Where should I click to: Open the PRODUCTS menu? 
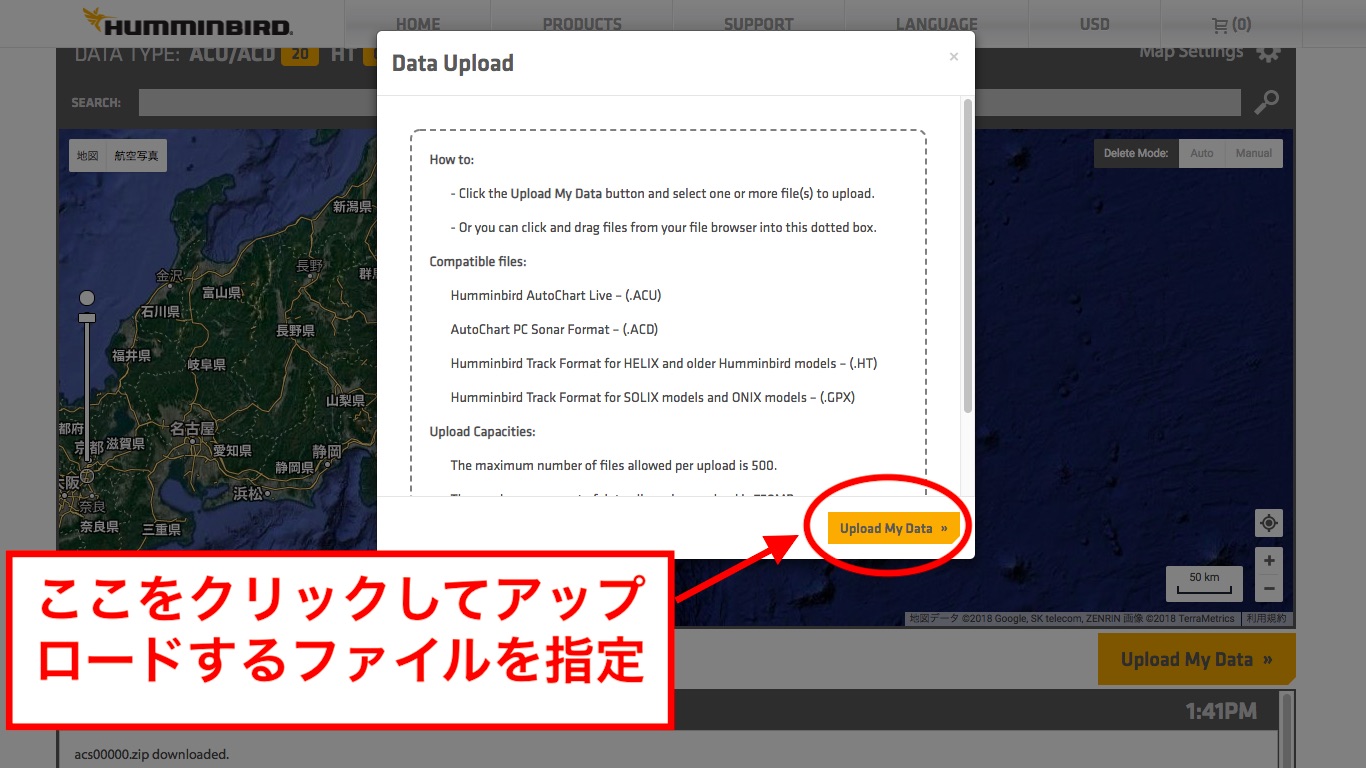coord(582,24)
